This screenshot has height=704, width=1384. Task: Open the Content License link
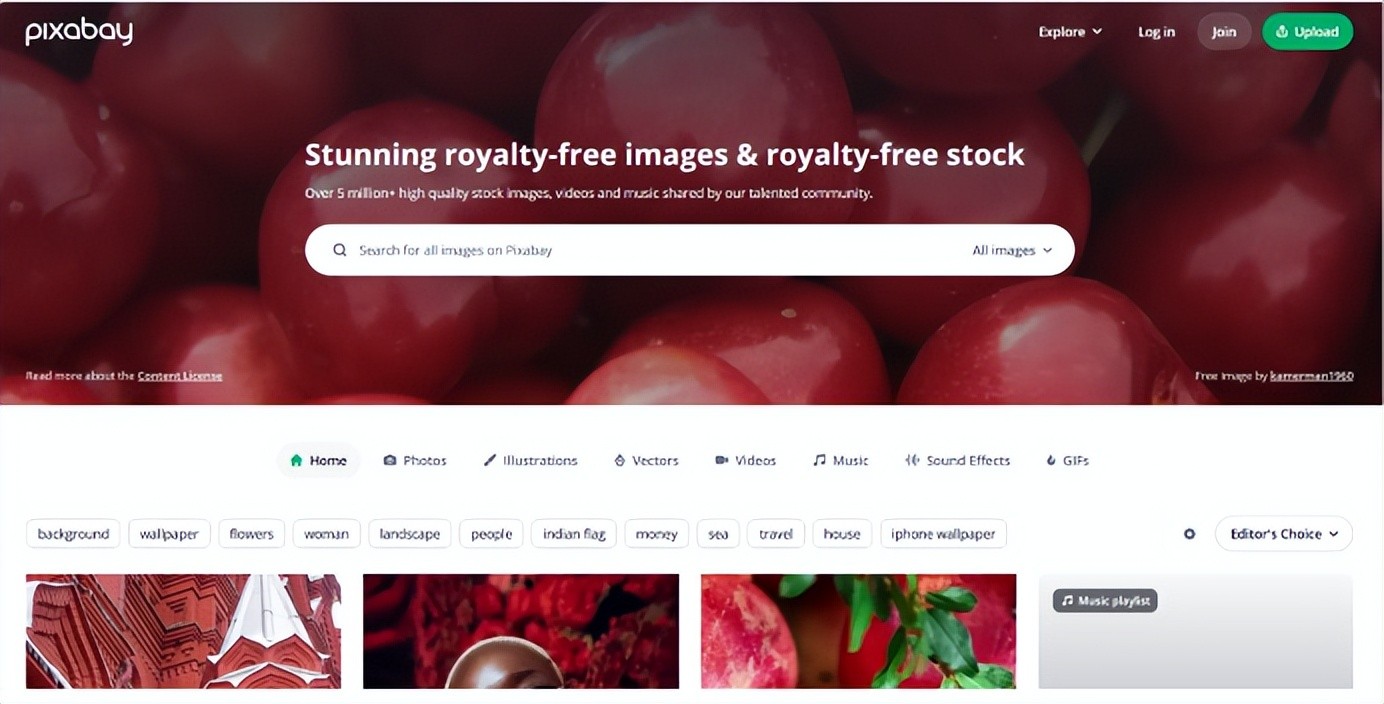(180, 376)
